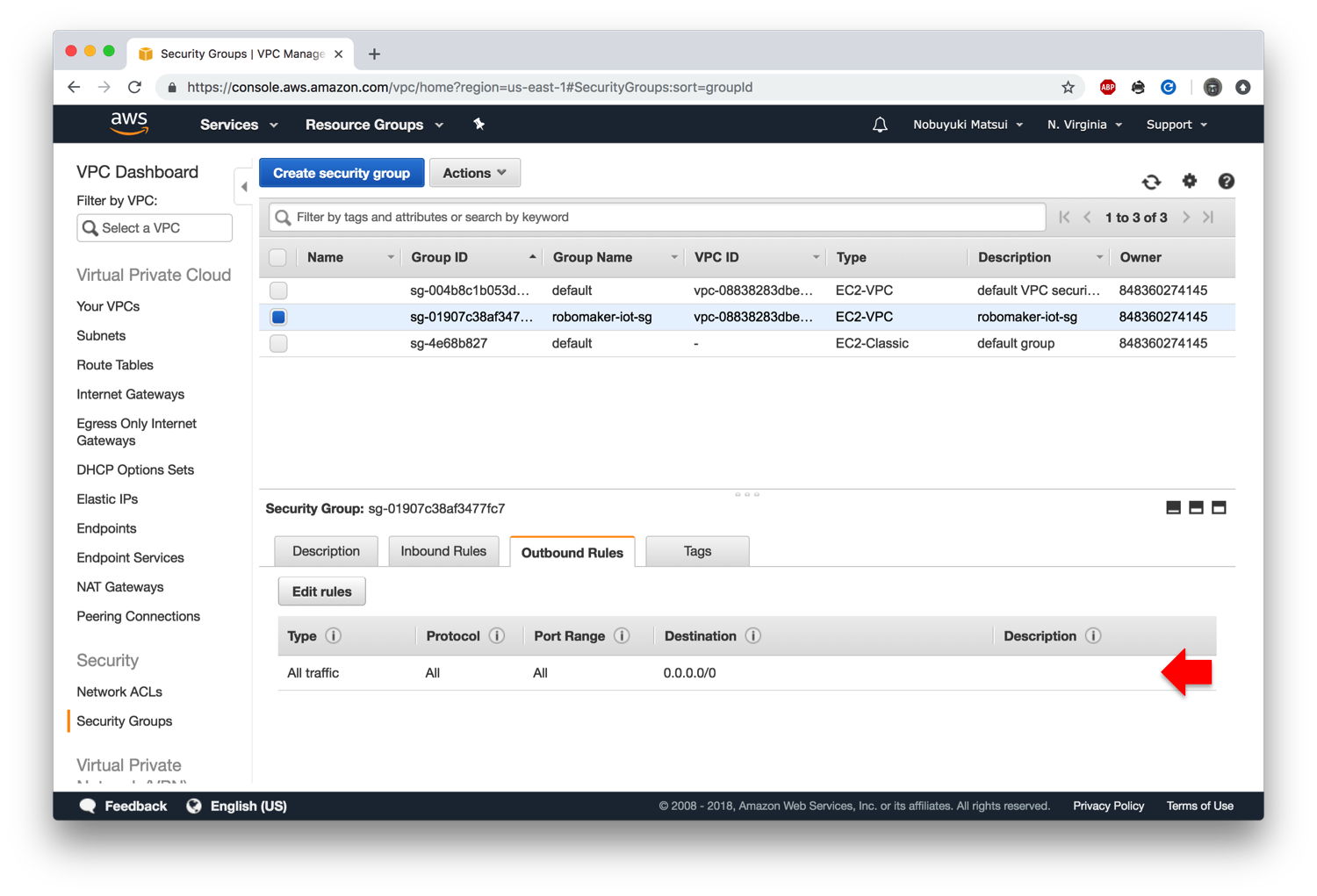Open the Actions dropdown
The image size is (1317, 896).
coord(474,172)
